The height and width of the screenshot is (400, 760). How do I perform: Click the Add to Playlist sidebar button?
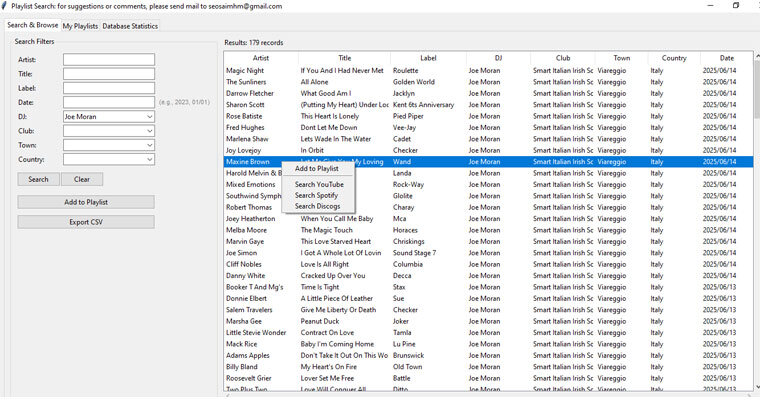click(x=86, y=202)
